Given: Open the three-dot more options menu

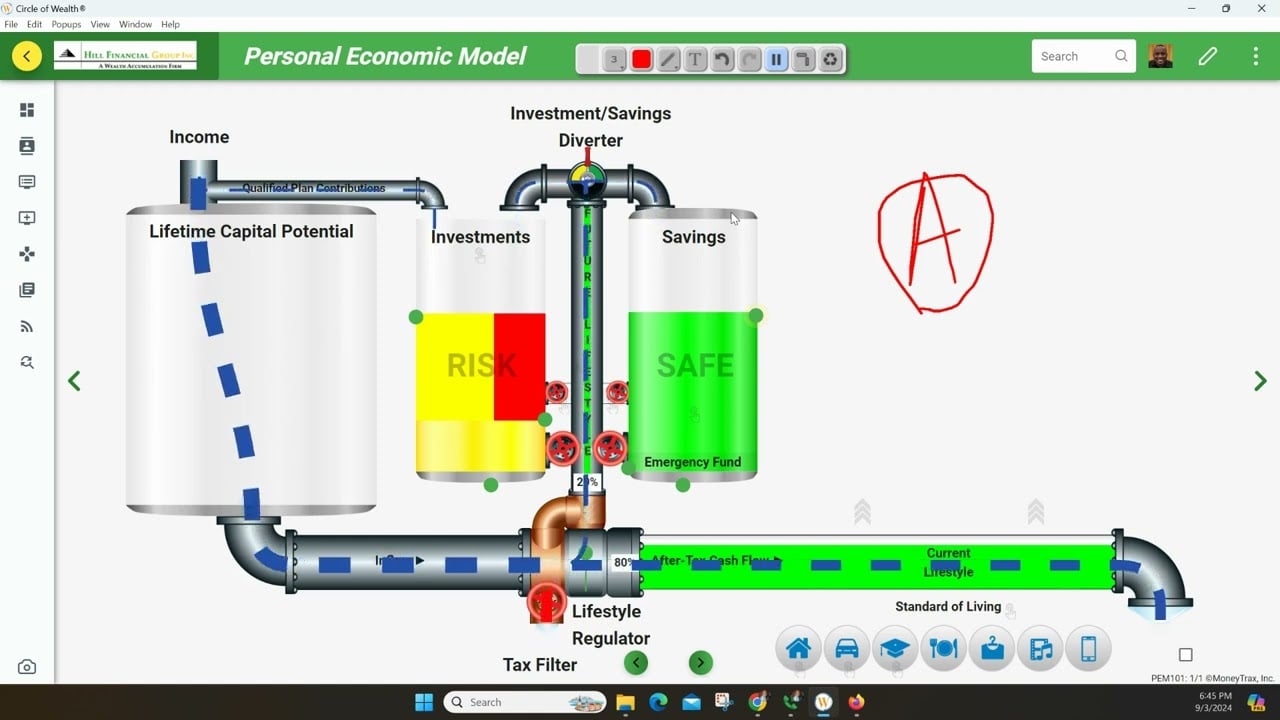Looking at the screenshot, I should (x=1256, y=56).
